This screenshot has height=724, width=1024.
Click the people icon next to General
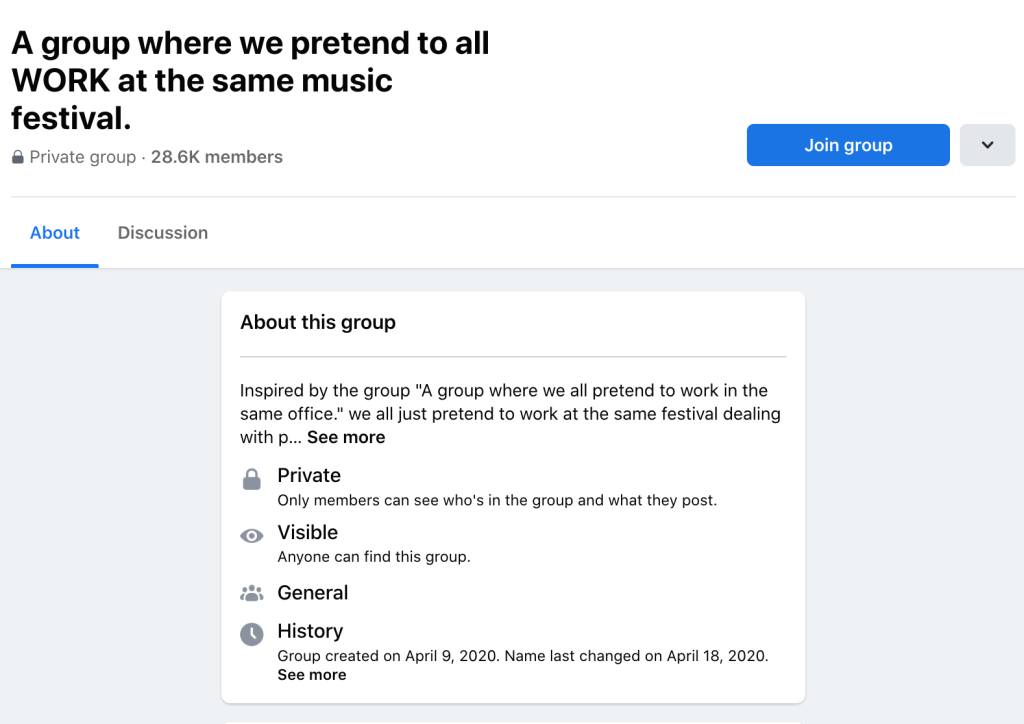(252, 593)
